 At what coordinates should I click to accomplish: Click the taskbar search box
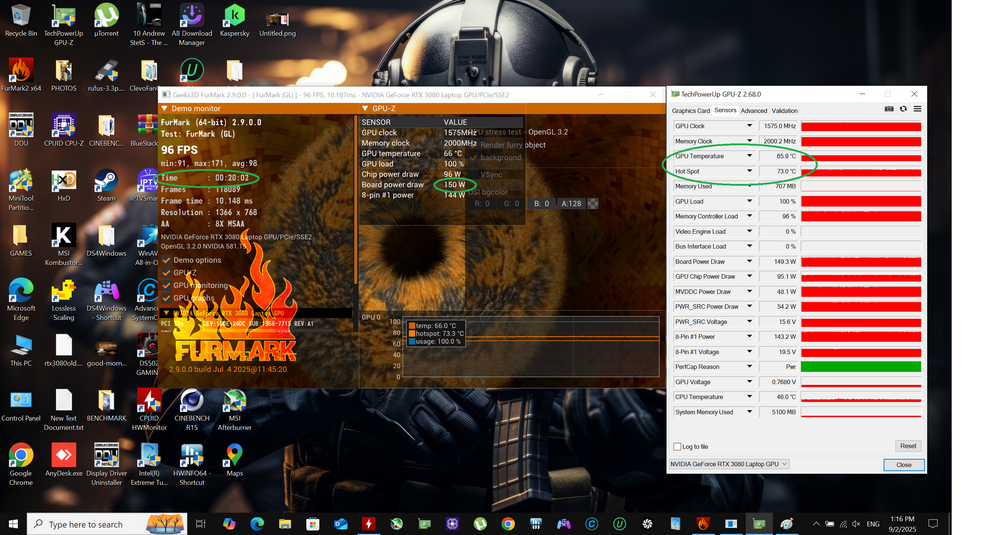107,524
